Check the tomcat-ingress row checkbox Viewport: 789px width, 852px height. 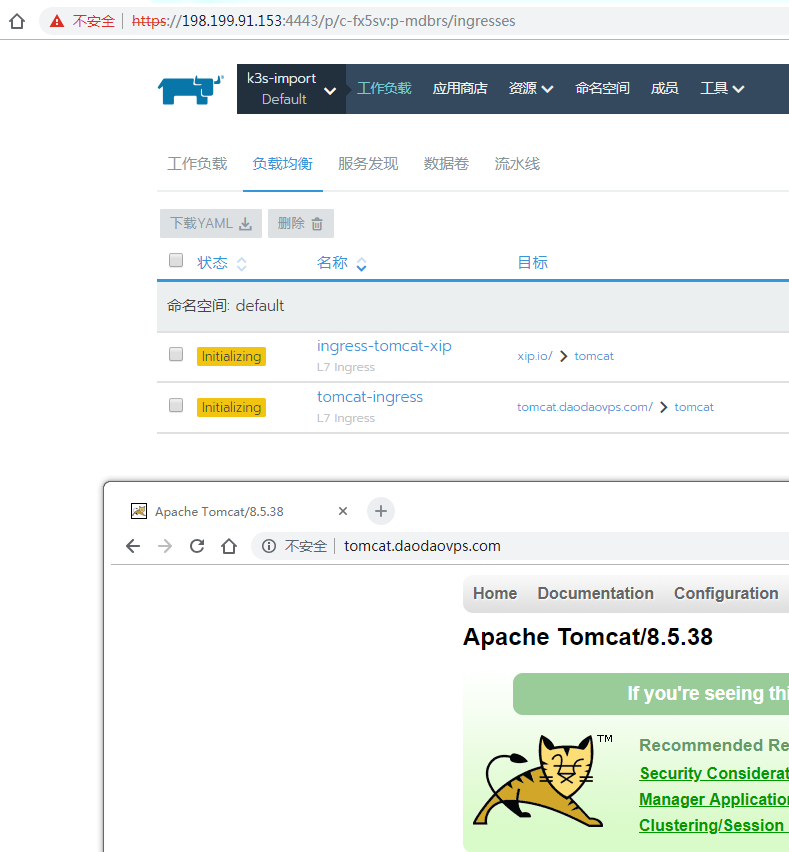(176, 405)
